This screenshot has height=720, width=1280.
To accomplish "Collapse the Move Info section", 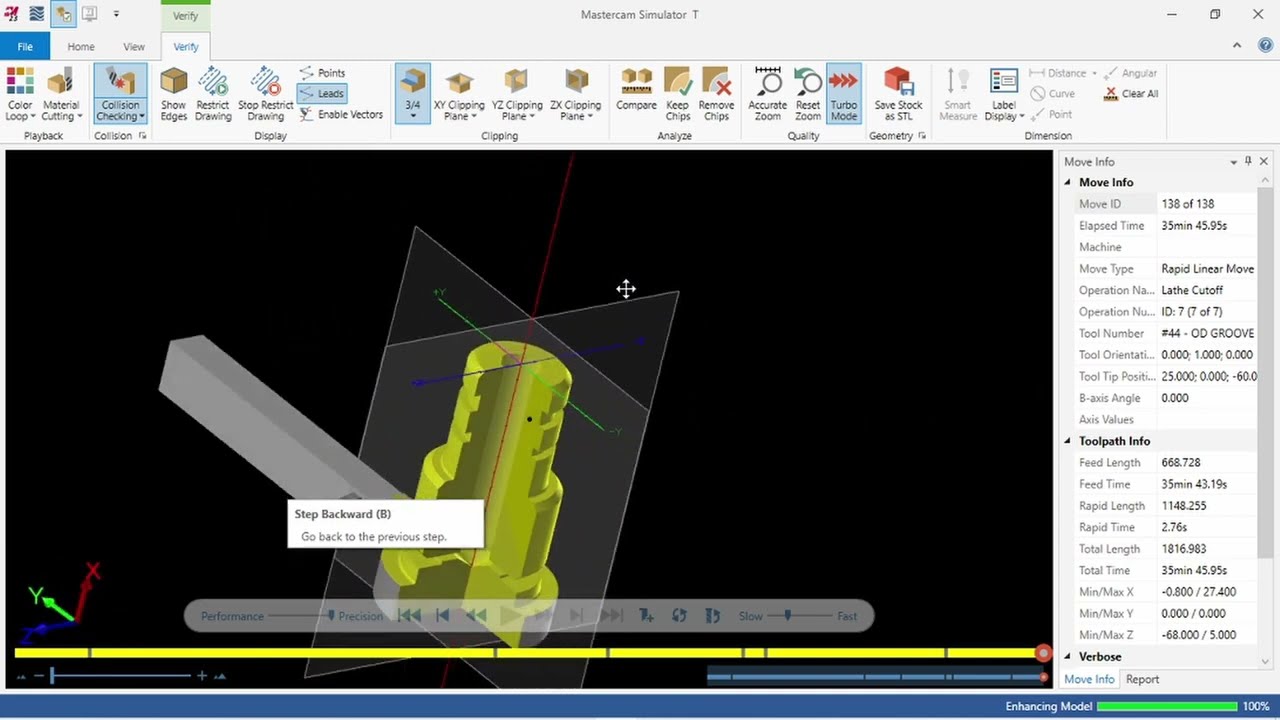I will [x=1067, y=183].
